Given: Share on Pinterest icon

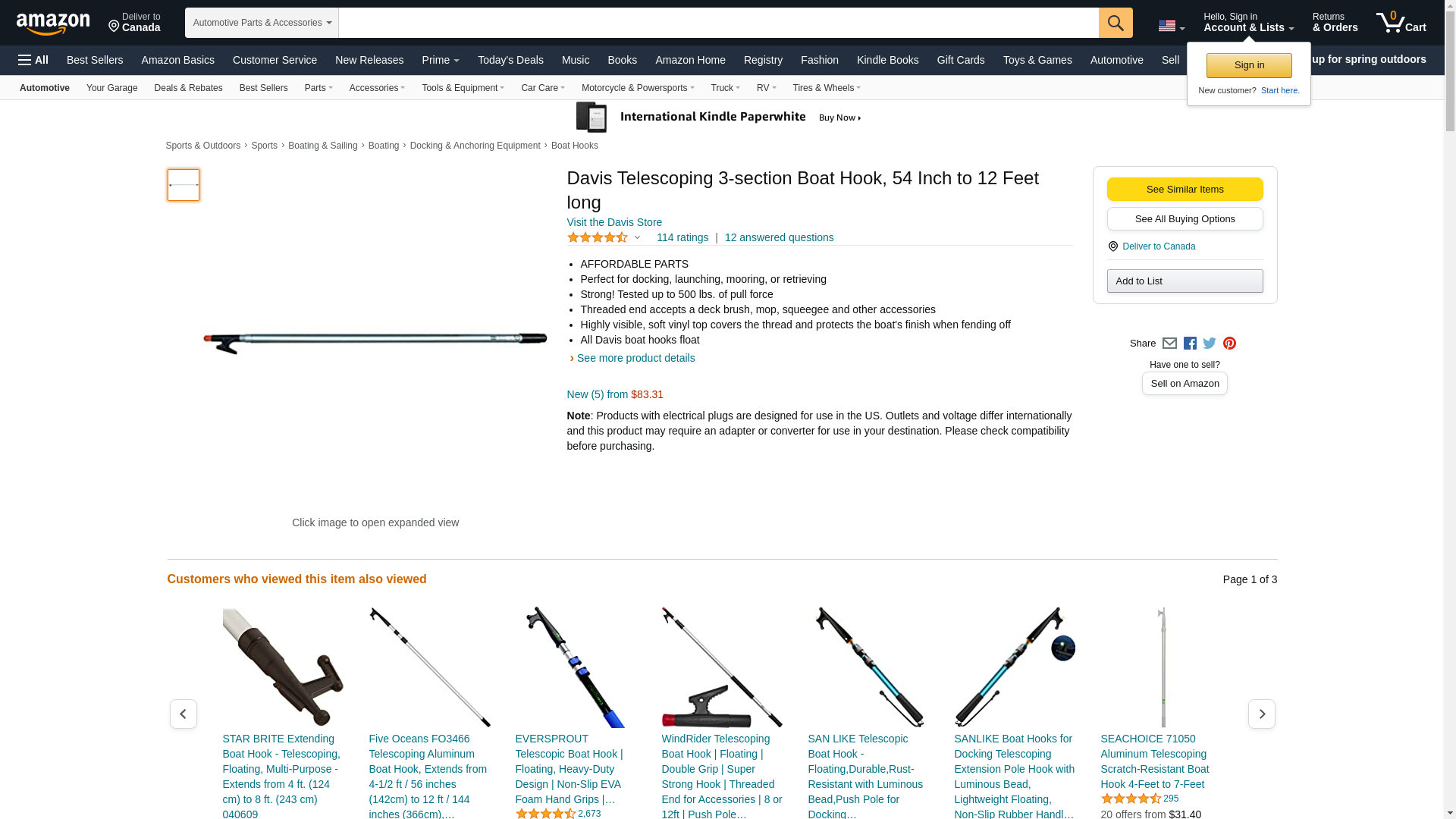Looking at the screenshot, I should pyautogui.click(x=1229, y=344).
